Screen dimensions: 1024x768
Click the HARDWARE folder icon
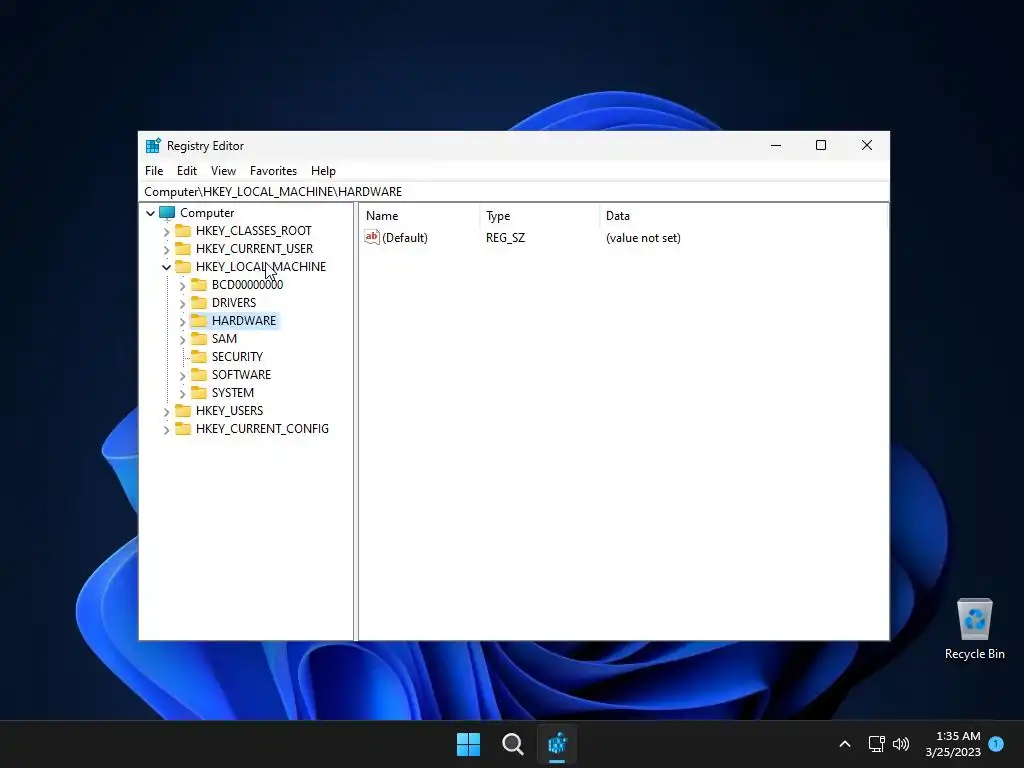tap(199, 320)
